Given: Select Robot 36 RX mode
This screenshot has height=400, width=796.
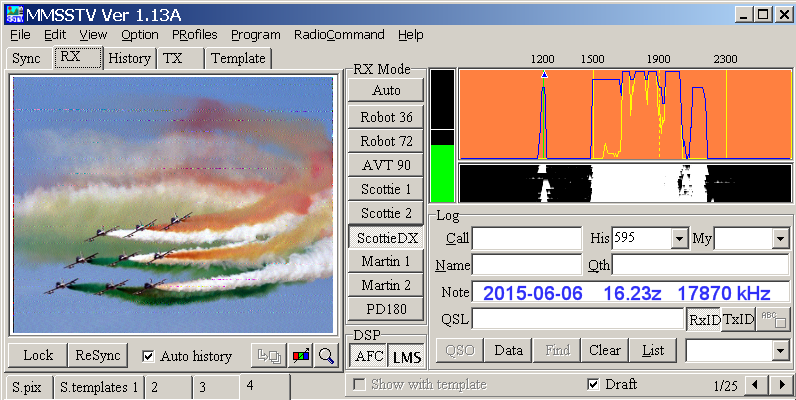Looking at the screenshot, I should [386, 116].
